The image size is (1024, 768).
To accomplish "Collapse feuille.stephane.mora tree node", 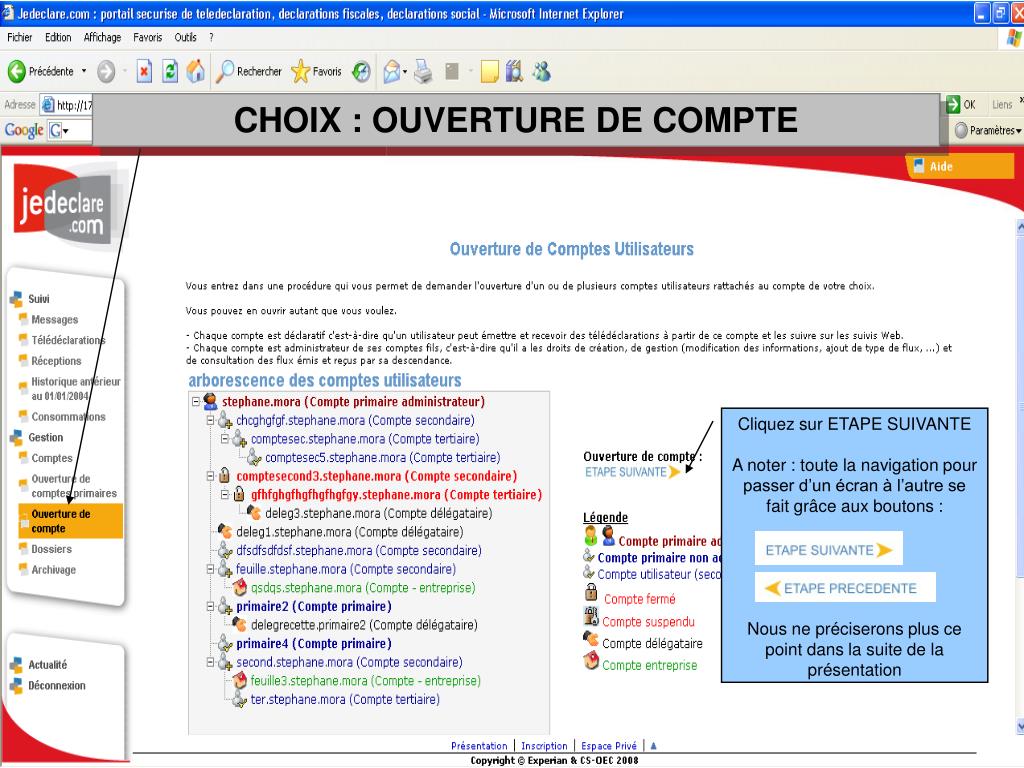I will pyautogui.click(x=210, y=569).
